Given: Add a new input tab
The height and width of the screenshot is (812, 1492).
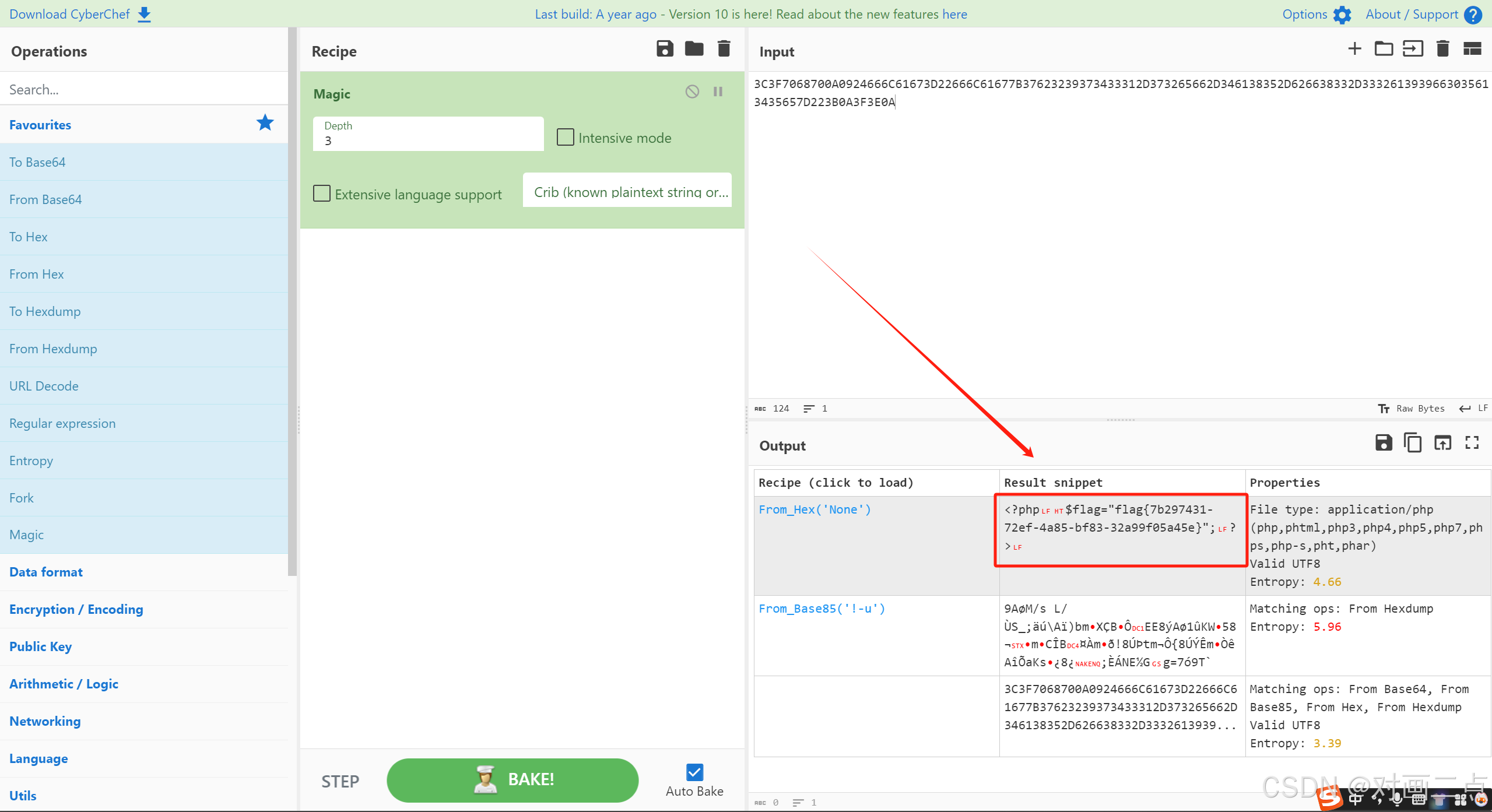Looking at the screenshot, I should pos(1354,48).
